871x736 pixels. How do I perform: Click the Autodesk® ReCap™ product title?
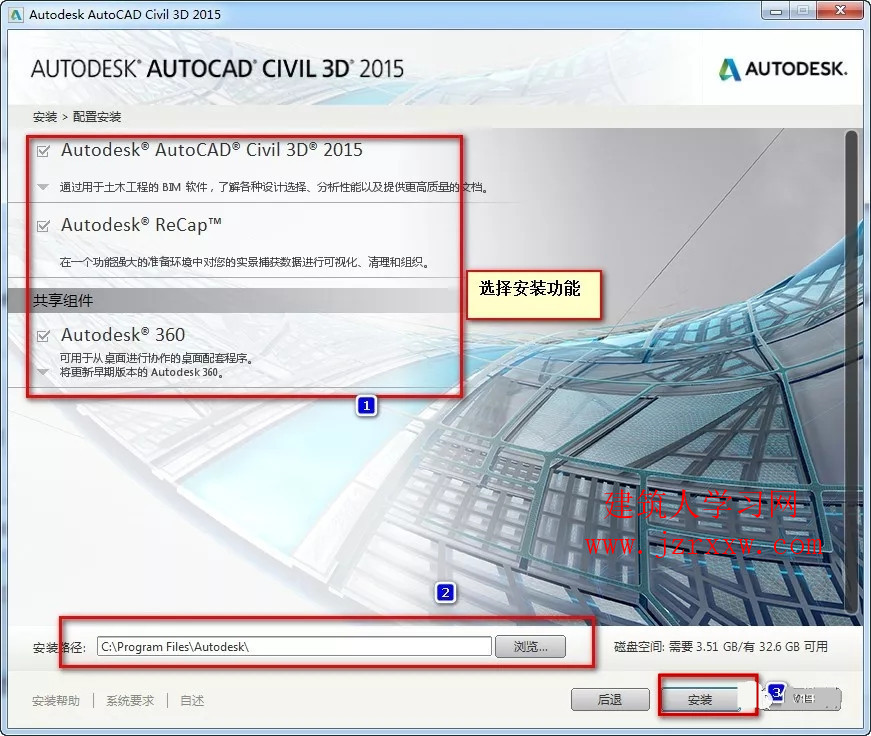[x=141, y=225]
